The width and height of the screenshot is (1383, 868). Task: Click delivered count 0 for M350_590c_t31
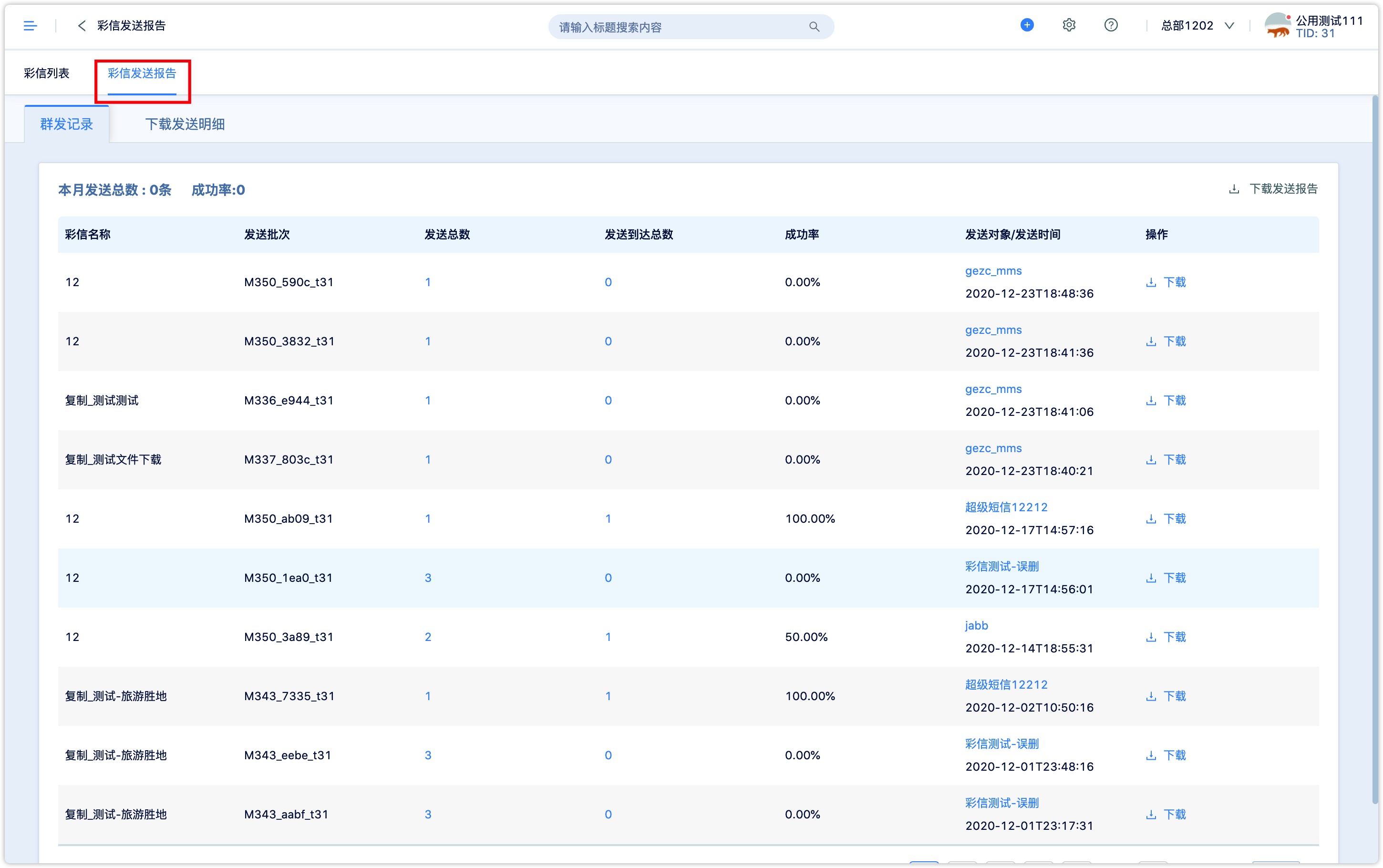tap(609, 282)
